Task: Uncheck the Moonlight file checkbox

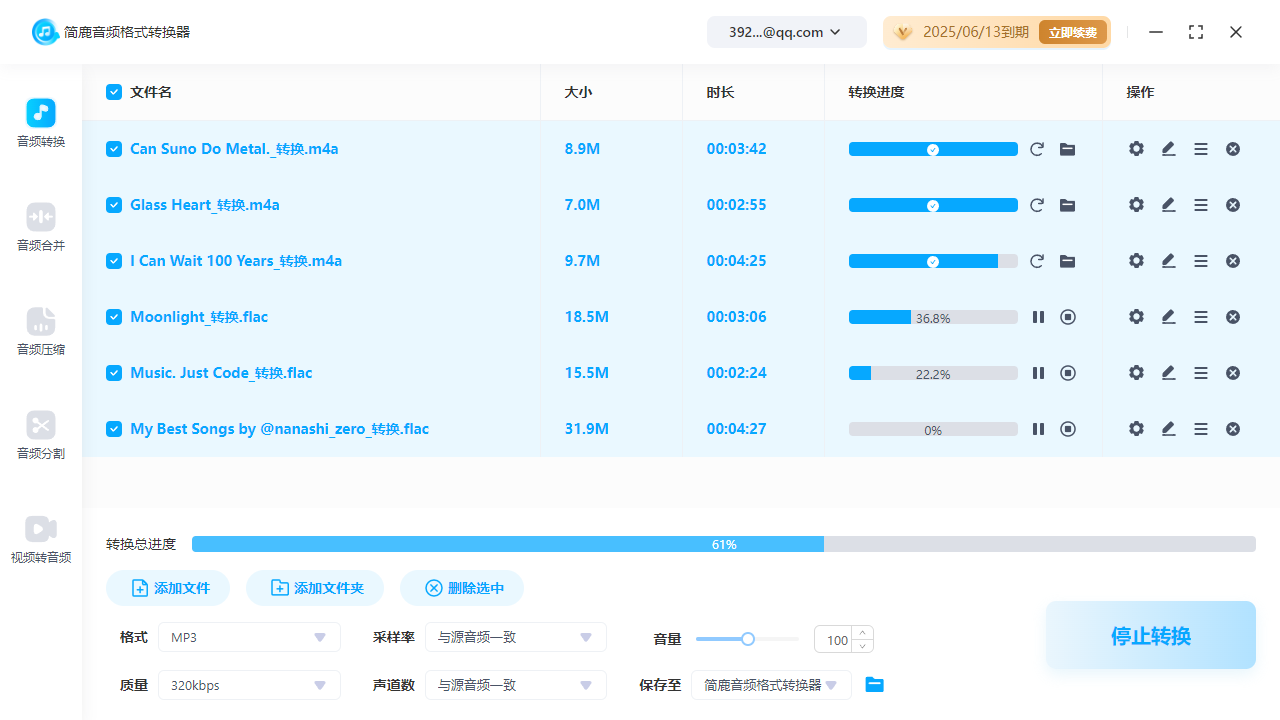Action: coord(114,317)
